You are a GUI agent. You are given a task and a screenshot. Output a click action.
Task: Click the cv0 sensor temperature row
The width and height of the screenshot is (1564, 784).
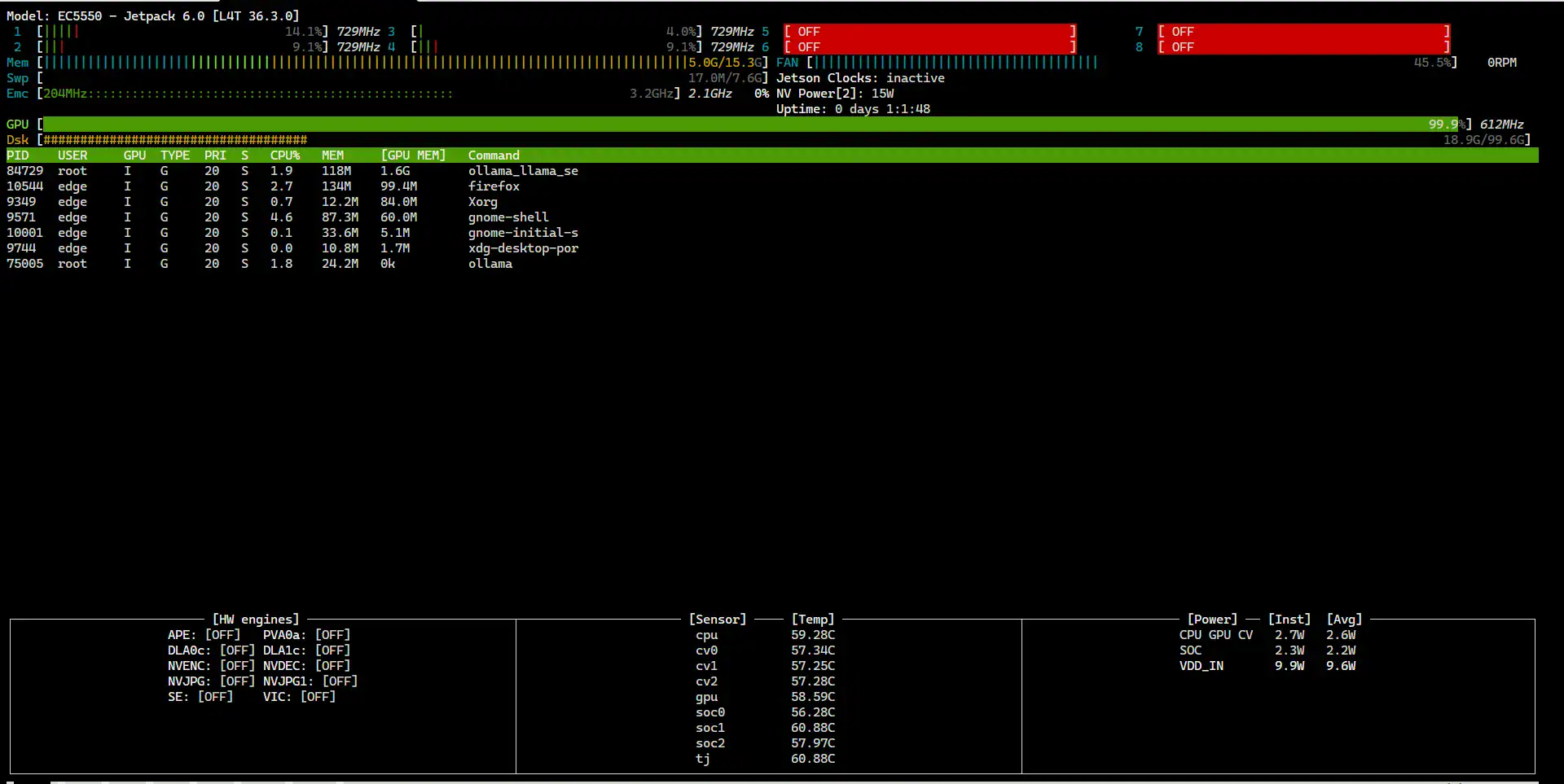click(765, 650)
